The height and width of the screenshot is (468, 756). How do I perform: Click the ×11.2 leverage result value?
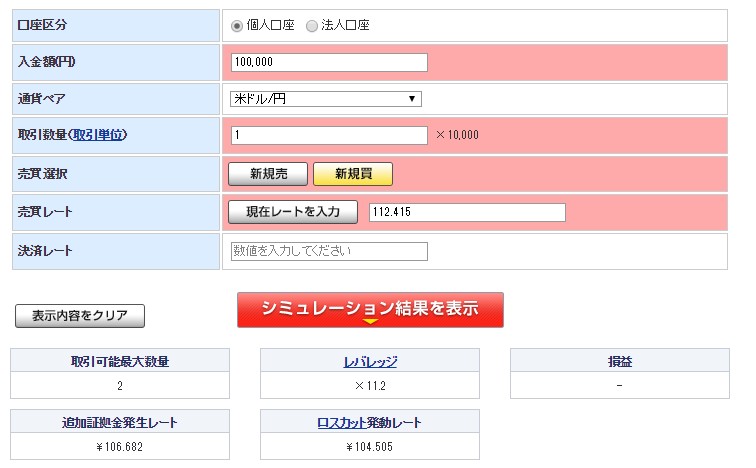pos(370,385)
